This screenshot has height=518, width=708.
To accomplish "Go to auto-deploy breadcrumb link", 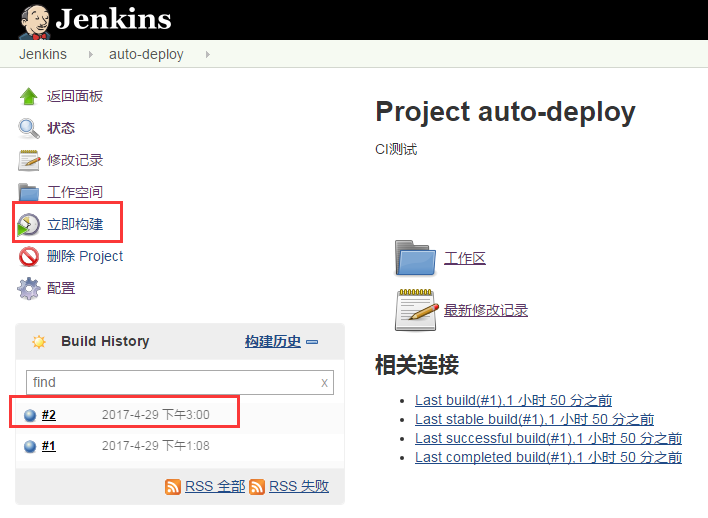I will point(146,55).
